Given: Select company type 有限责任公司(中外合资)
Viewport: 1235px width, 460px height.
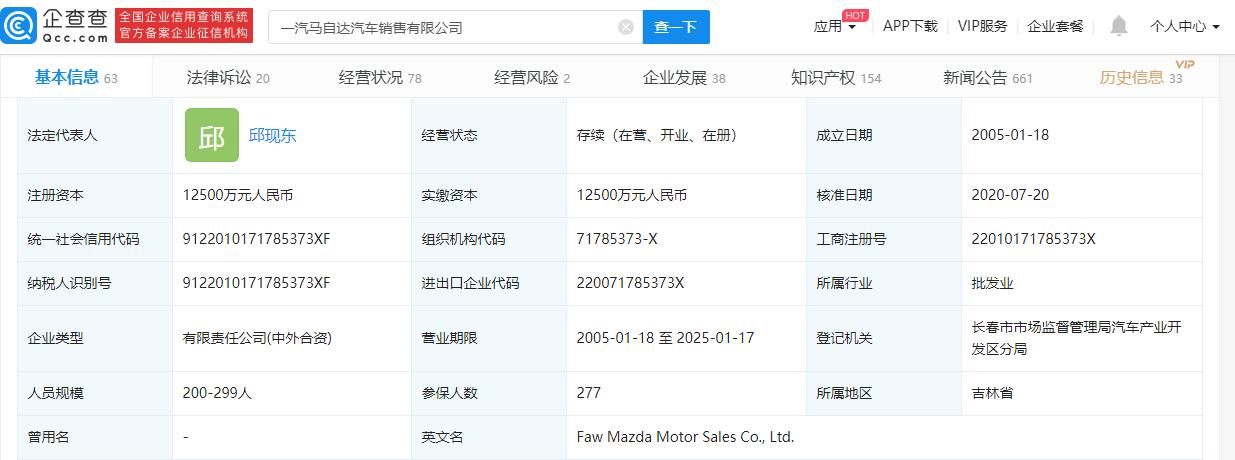Looking at the screenshot, I should tap(258, 338).
